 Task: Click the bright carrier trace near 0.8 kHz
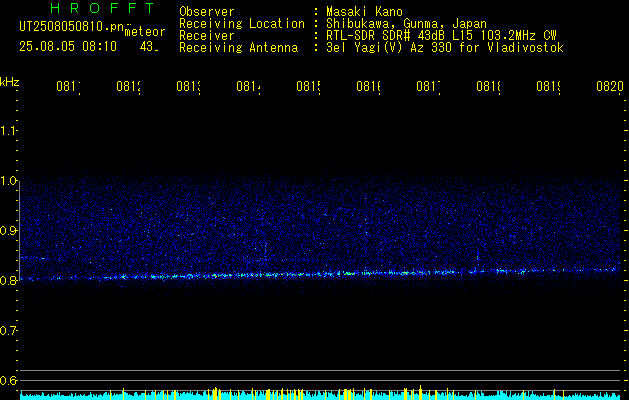pyautogui.click(x=319, y=274)
